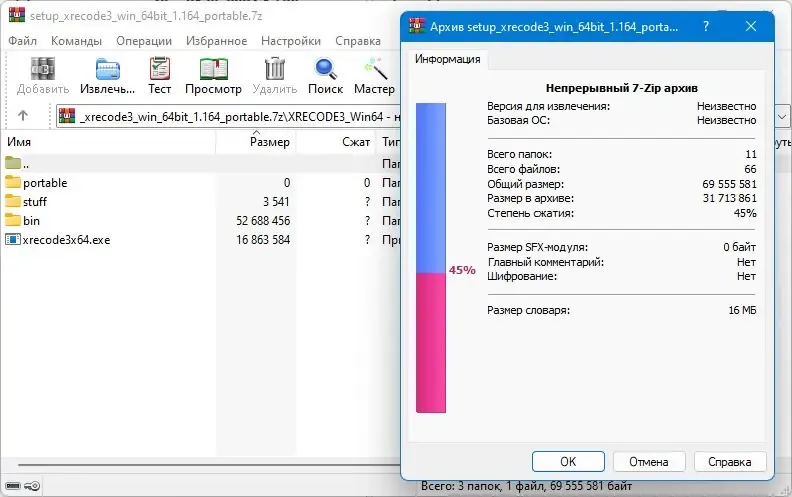Launch the Мастер wizard wand icon
This screenshot has height=497, width=792.
tap(375, 68)
